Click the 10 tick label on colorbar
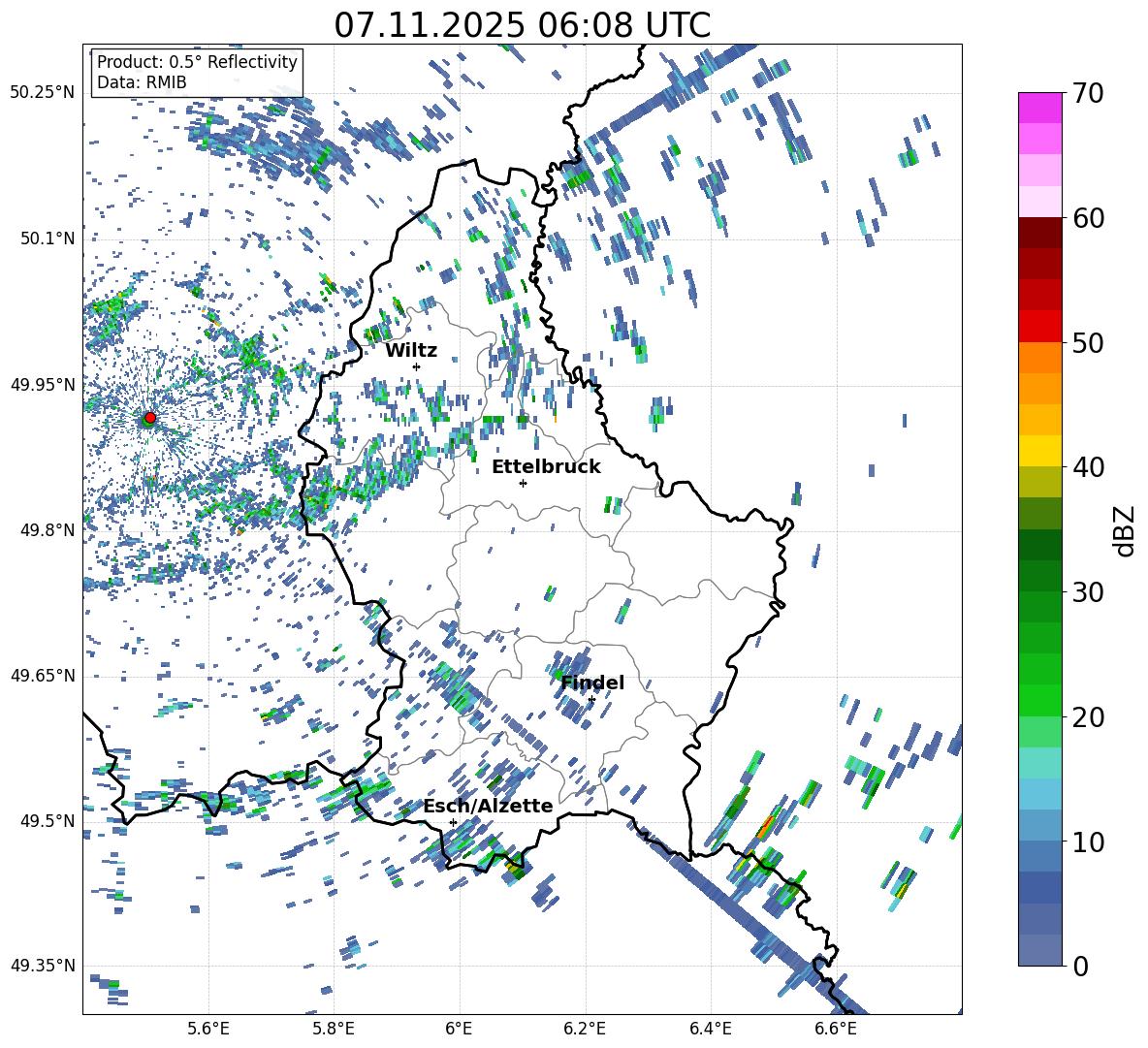Image resolution: width=1148 pixels, height=1048 pixels. click(x=1088, y=841)
